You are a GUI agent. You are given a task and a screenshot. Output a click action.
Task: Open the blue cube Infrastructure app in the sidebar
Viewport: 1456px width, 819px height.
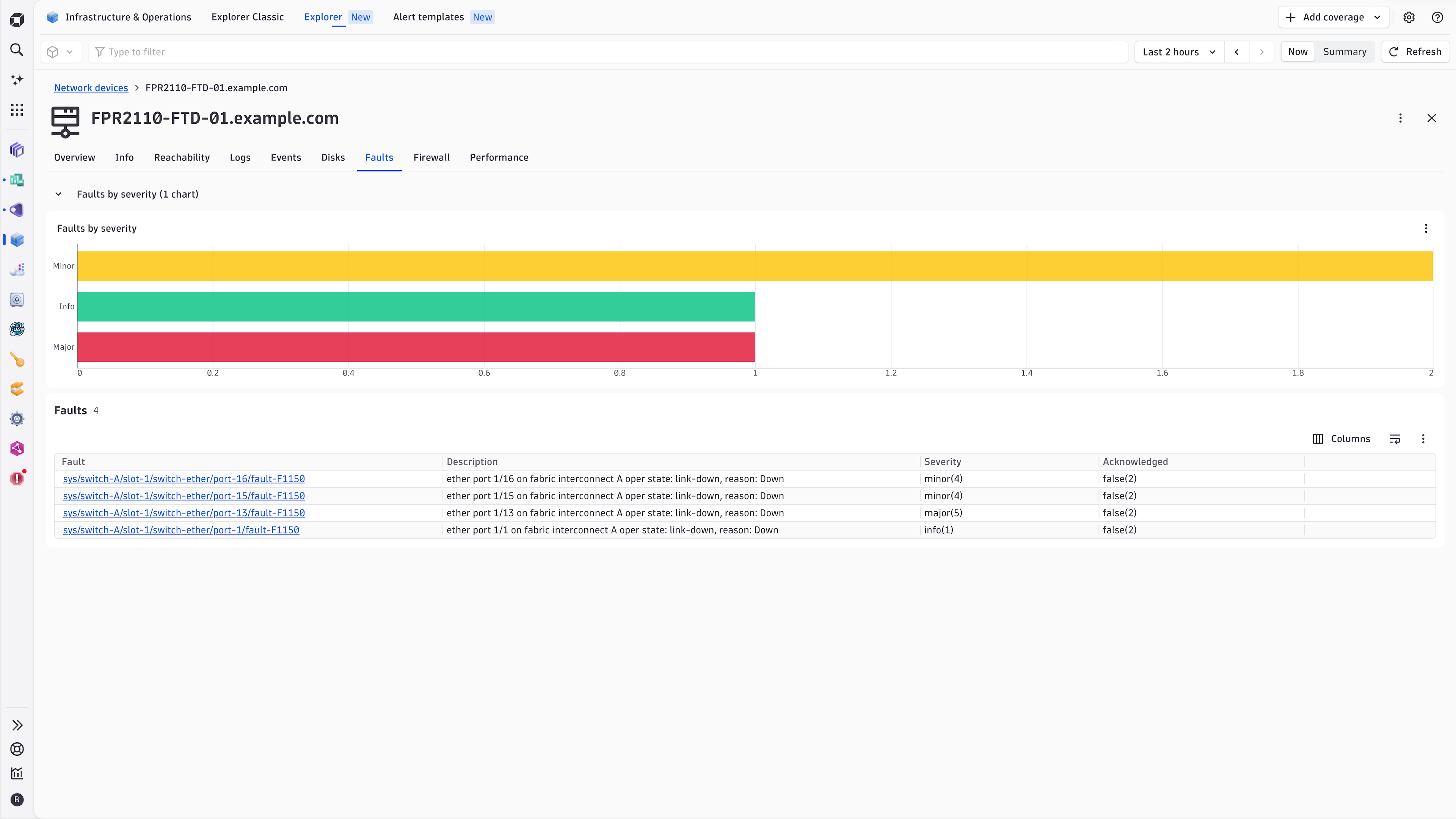point(17,240)
